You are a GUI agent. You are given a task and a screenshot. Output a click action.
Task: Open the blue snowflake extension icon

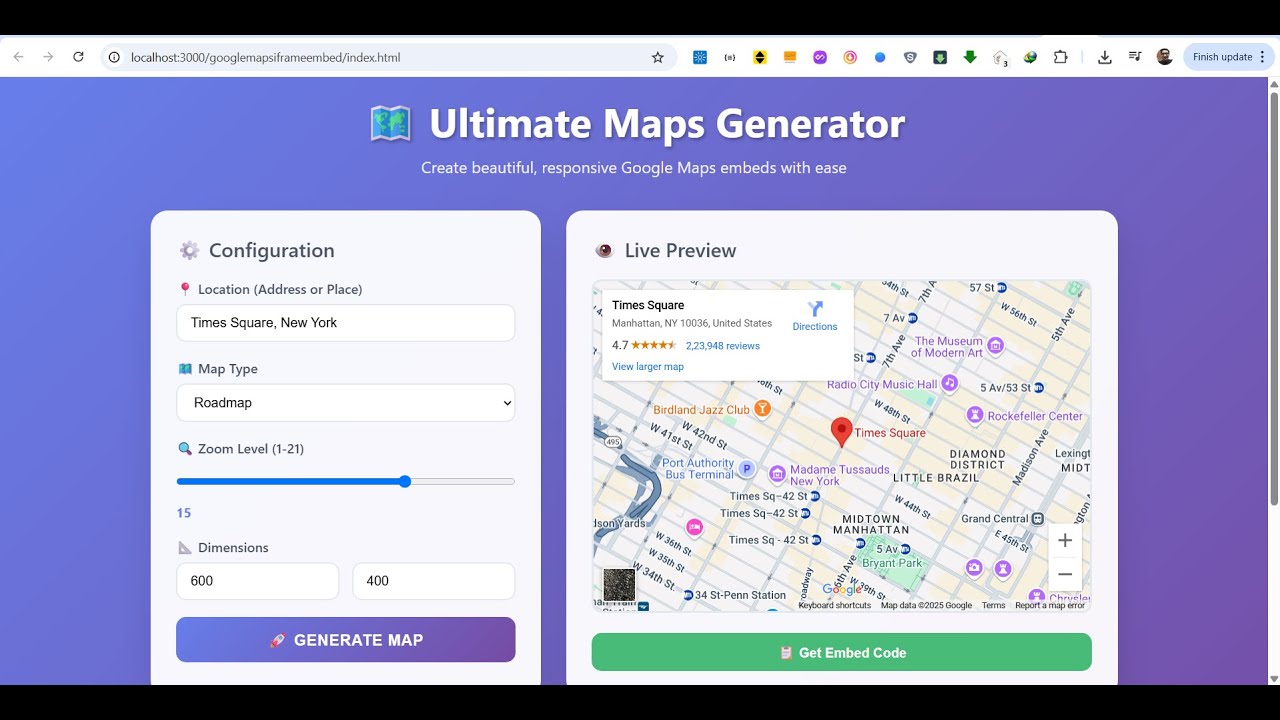click(700, 57)
